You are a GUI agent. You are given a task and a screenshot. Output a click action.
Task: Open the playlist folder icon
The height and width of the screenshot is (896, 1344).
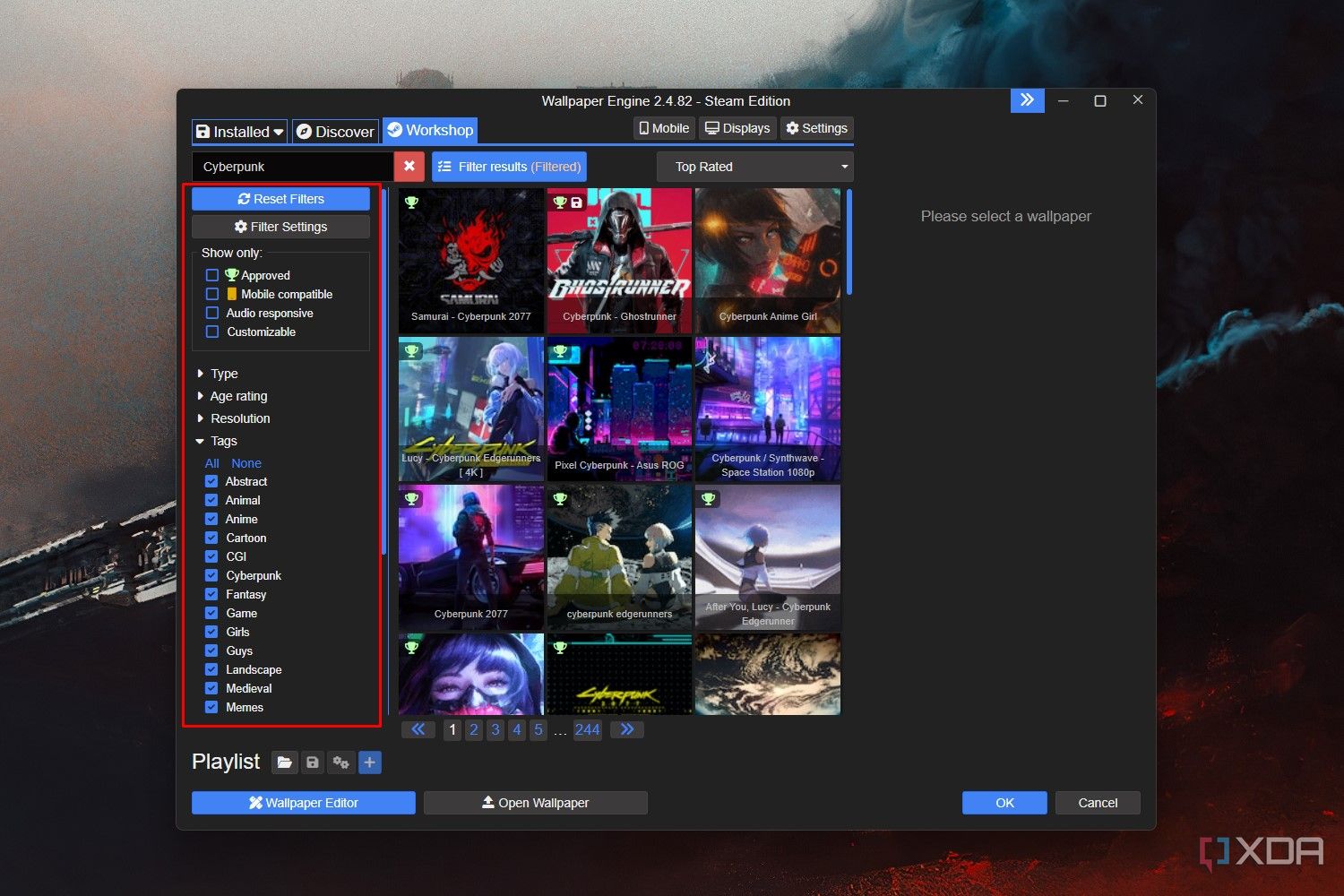(x=284, y=762)
